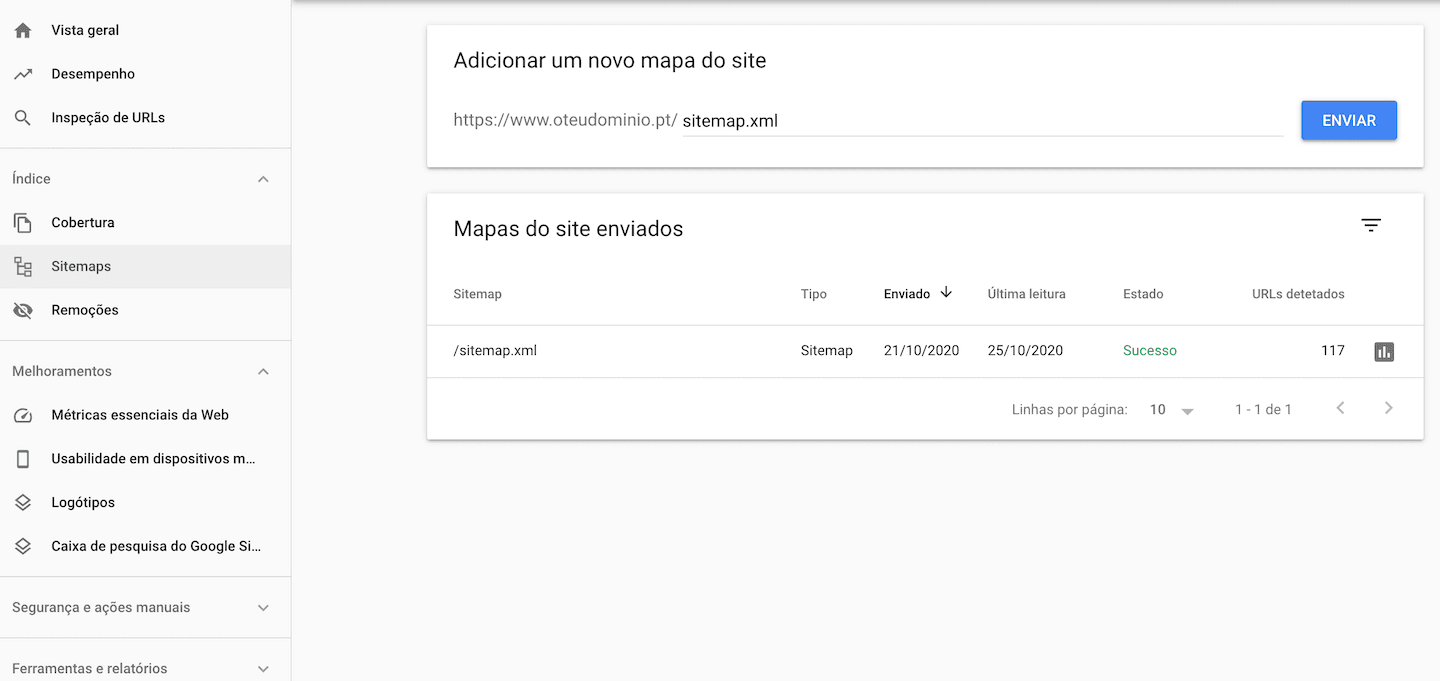Select the Sitemaps tree icon in the sidebar
This screenshot has width=1440, height=681.
pyautogui.click(x=22, y=266)
